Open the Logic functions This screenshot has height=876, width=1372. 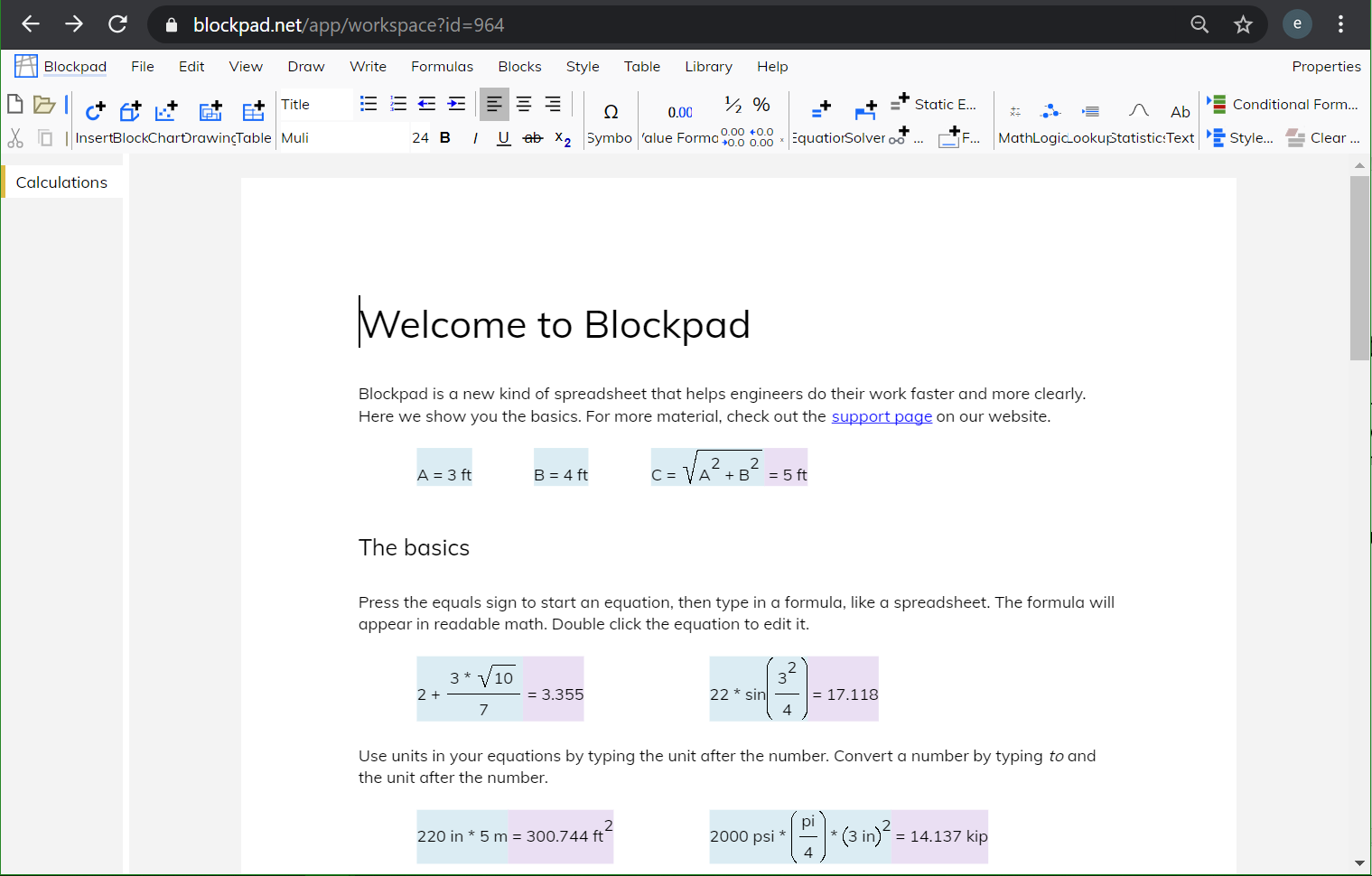pyautogui.click(x=1050, y=111)
